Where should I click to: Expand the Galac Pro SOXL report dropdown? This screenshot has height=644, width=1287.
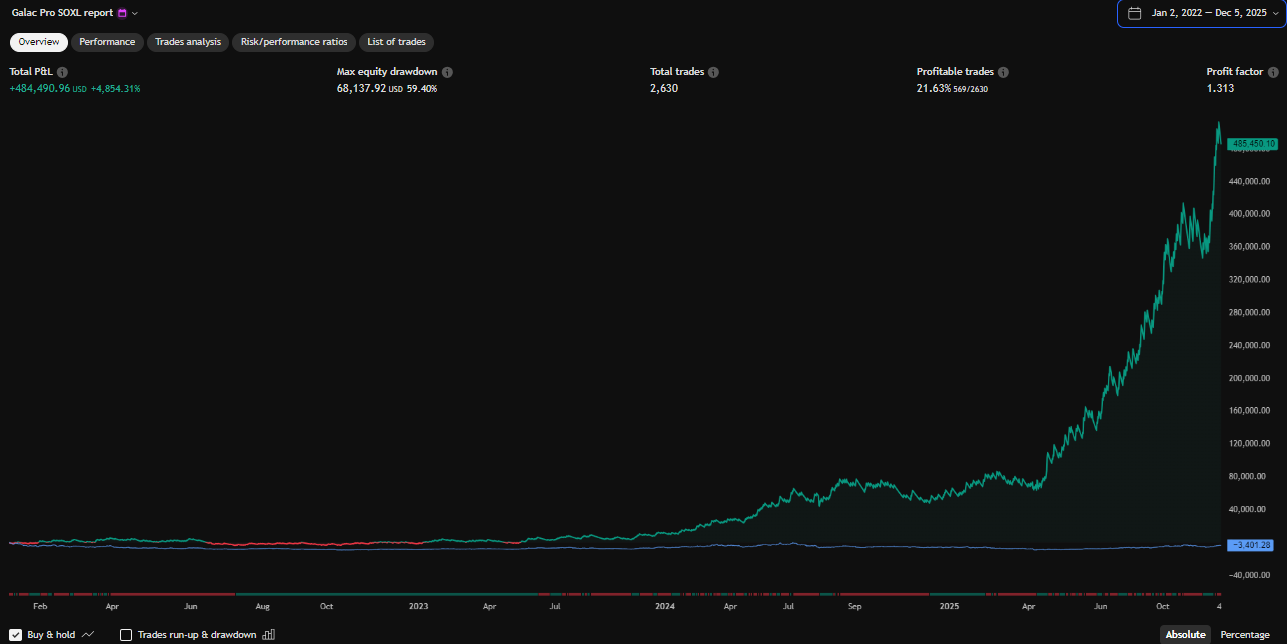coord(135,13)
